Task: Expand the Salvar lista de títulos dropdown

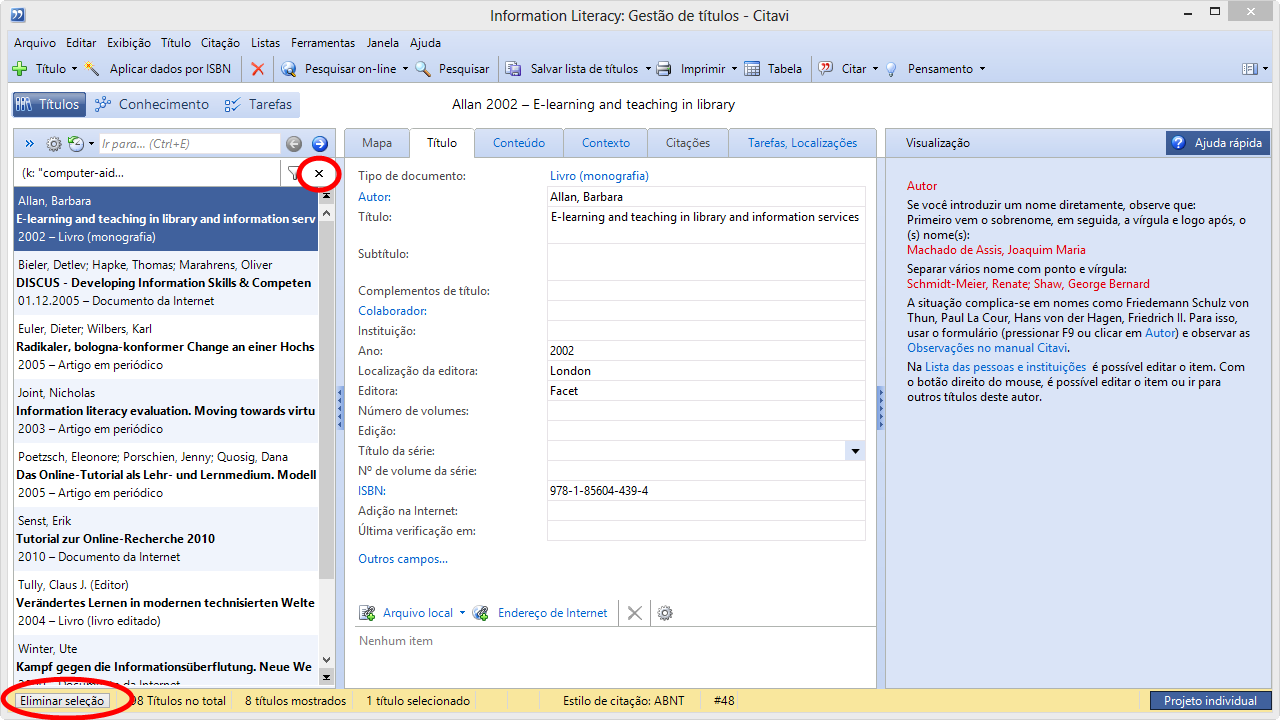Action: [x=647, y=69]
